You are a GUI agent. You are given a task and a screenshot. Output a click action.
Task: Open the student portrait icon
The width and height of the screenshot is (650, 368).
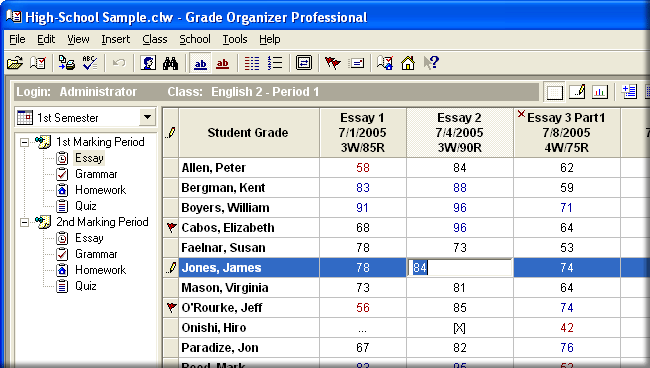pos(148,63)
